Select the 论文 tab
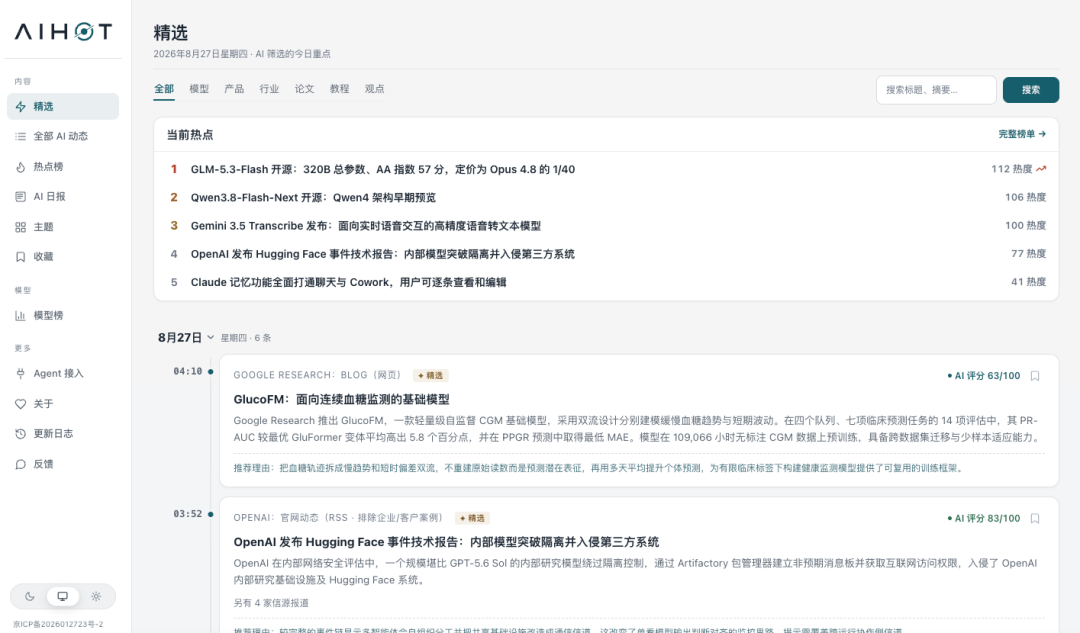Screen dimensions: 1080x633 304,89
